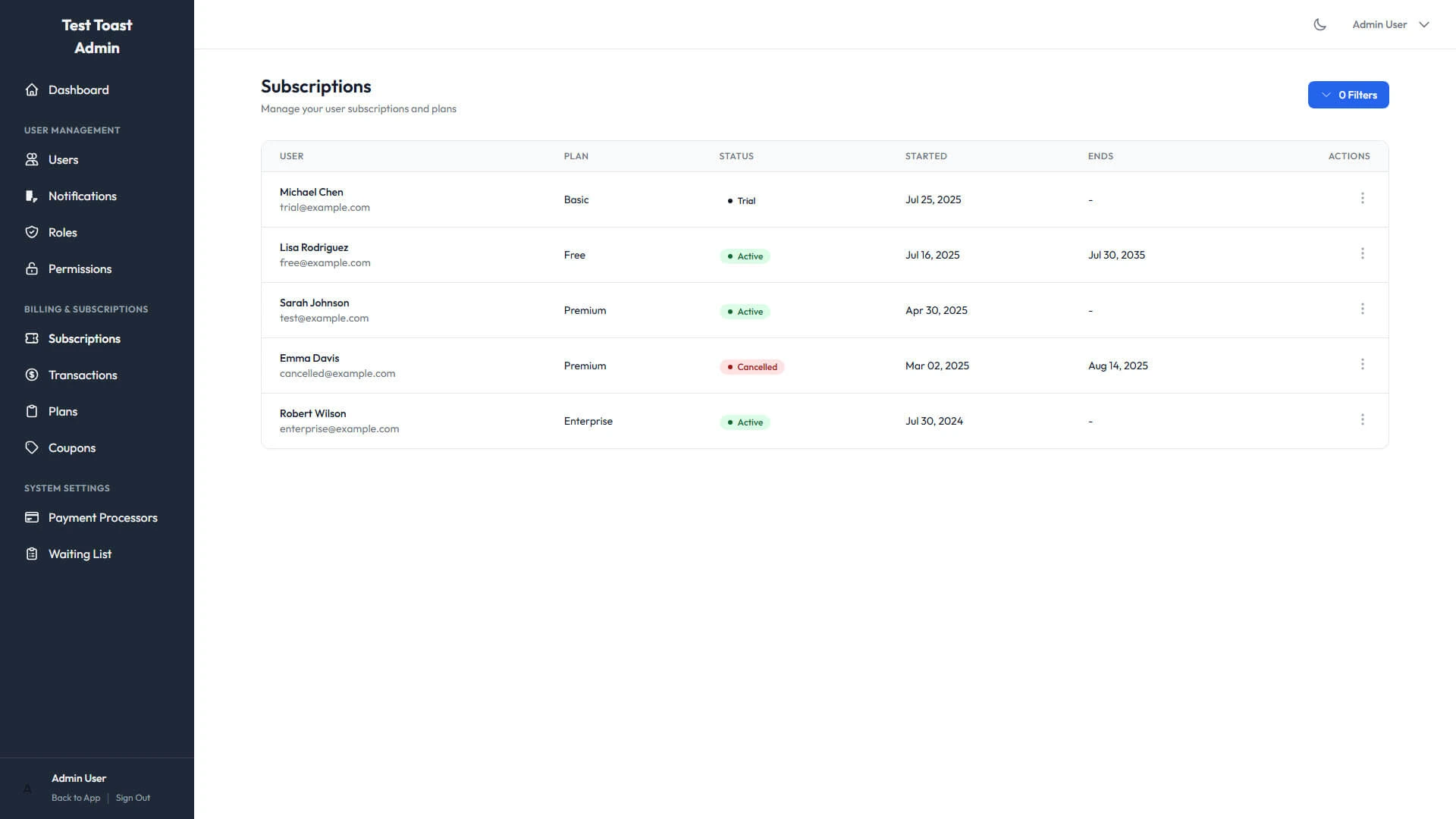
Task: Open the actions kebab for Emma Davis
Action: 1363,364
